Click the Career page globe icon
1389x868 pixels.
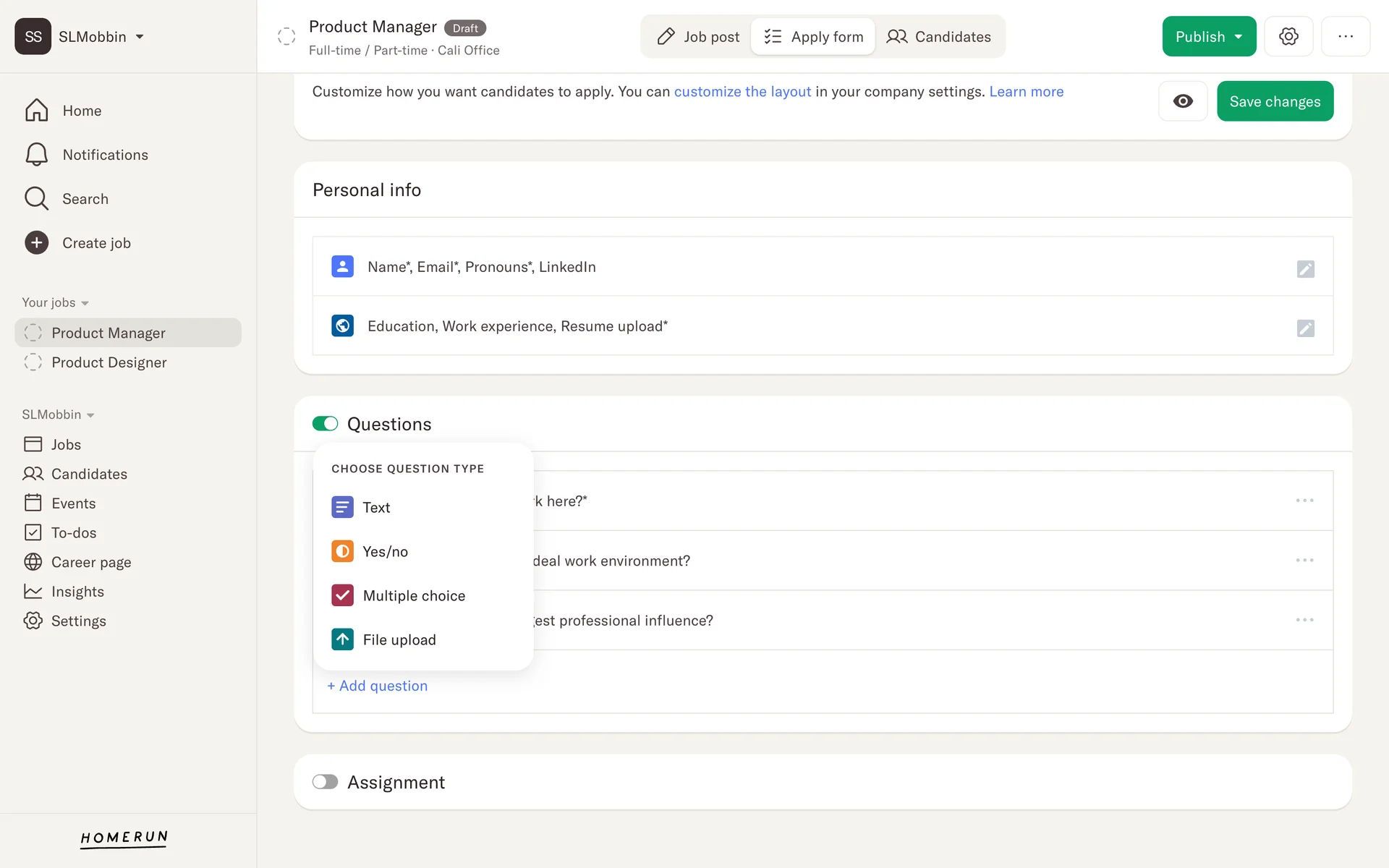click(33, 562)
